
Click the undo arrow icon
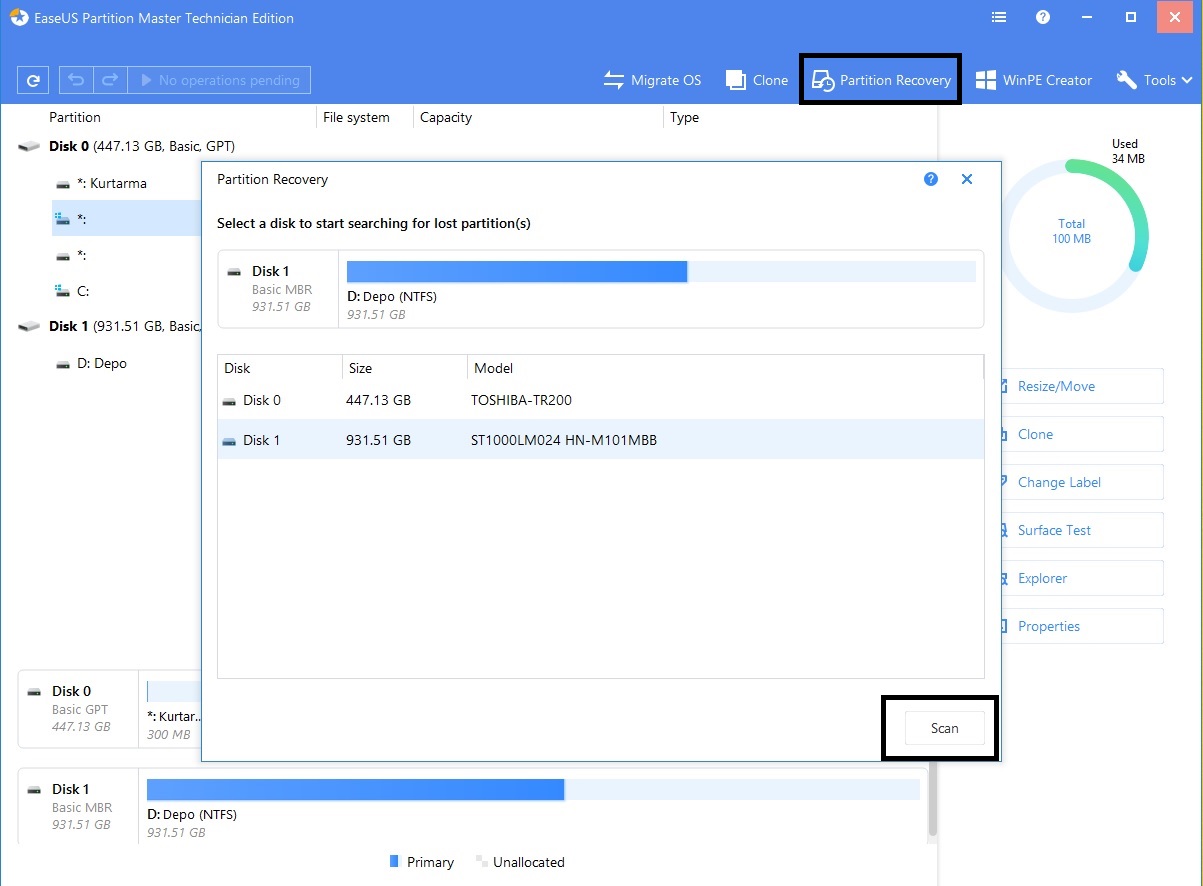(x=76, y=80)
